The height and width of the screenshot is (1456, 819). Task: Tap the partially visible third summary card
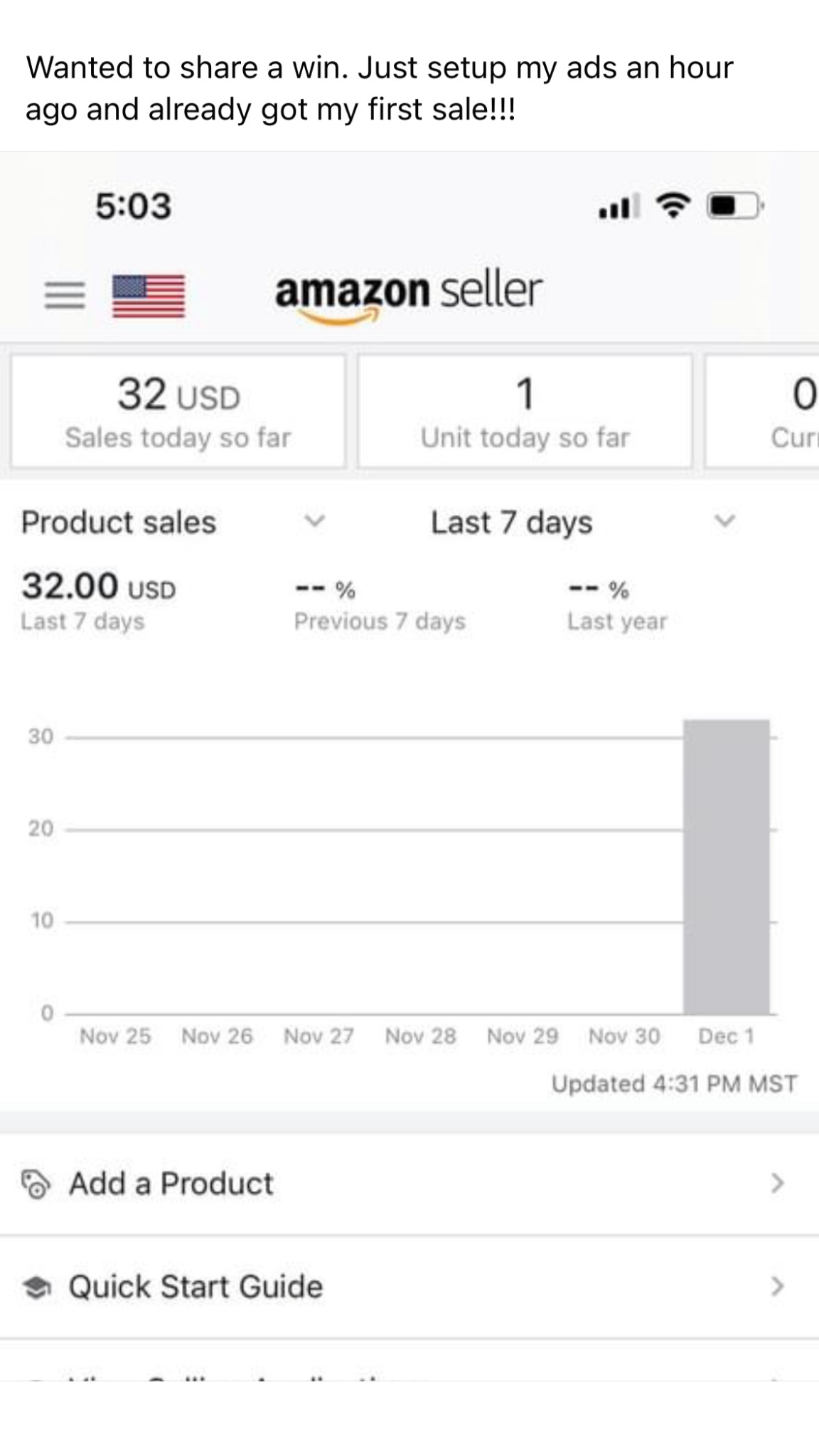762,412
